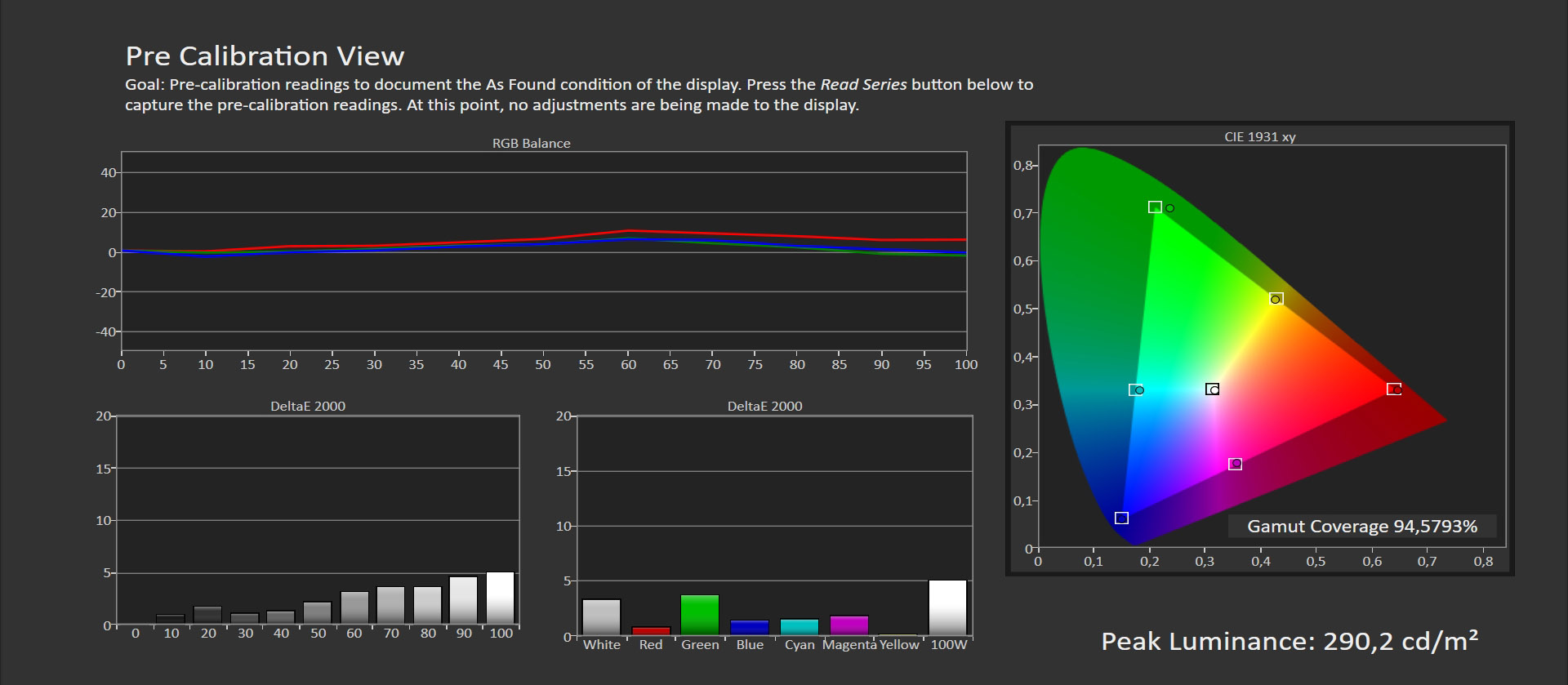This screenshot has height=685, width=1568.
Task: Click the 90 grayscale DeltaE bar
Action: pos(463,601)
